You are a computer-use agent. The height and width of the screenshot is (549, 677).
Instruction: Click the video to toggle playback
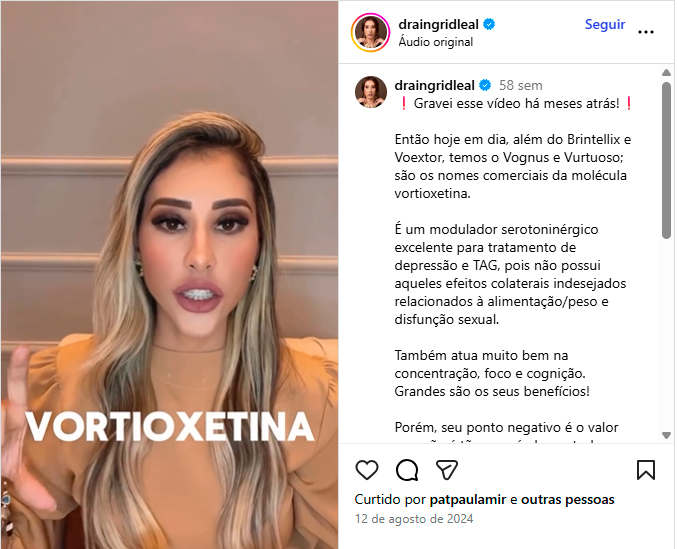tap(169, 274)
